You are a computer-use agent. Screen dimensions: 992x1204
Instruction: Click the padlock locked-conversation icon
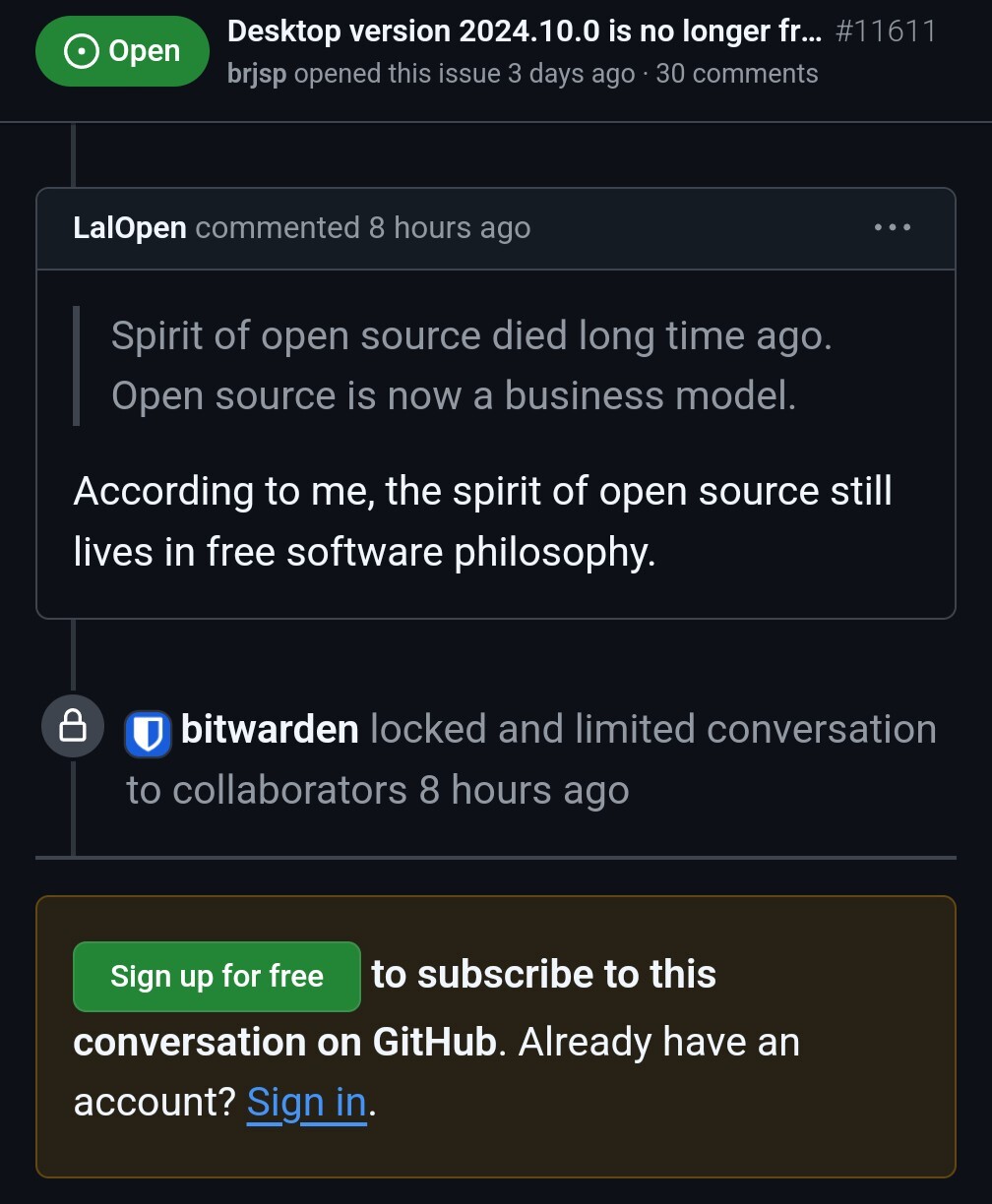coord(73,727)
